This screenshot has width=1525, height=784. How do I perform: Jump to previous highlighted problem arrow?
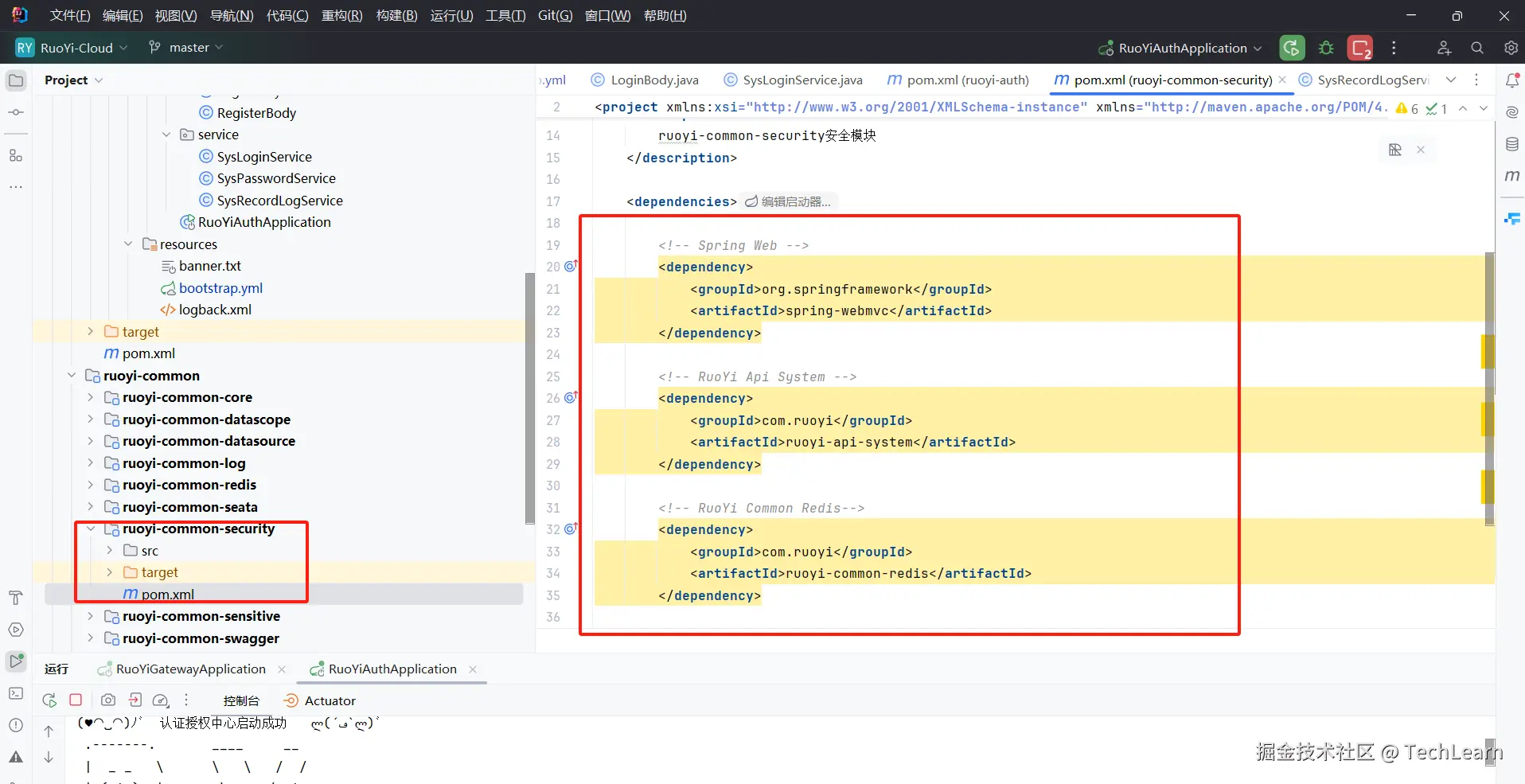(1463, 108)
